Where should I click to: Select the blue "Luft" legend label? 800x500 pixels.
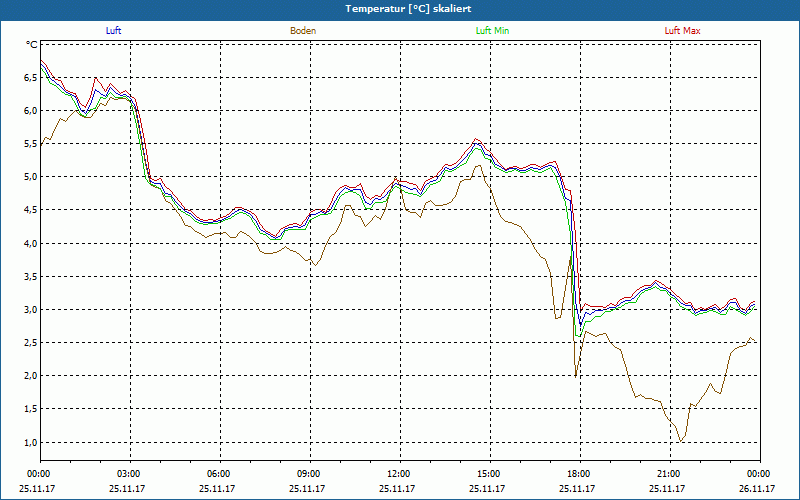point(113,31)
